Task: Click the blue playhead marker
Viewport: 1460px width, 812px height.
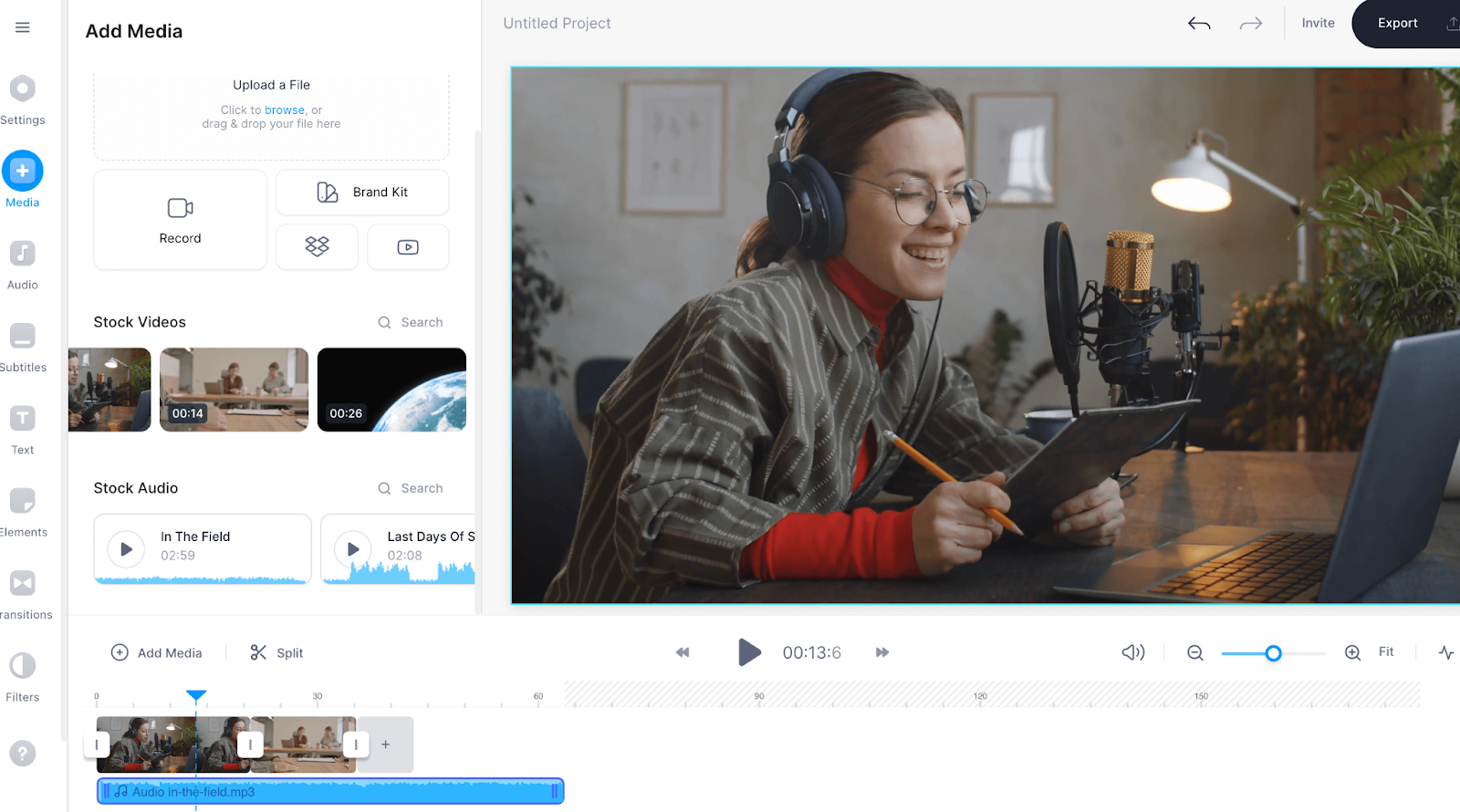Action: (196, 696)
